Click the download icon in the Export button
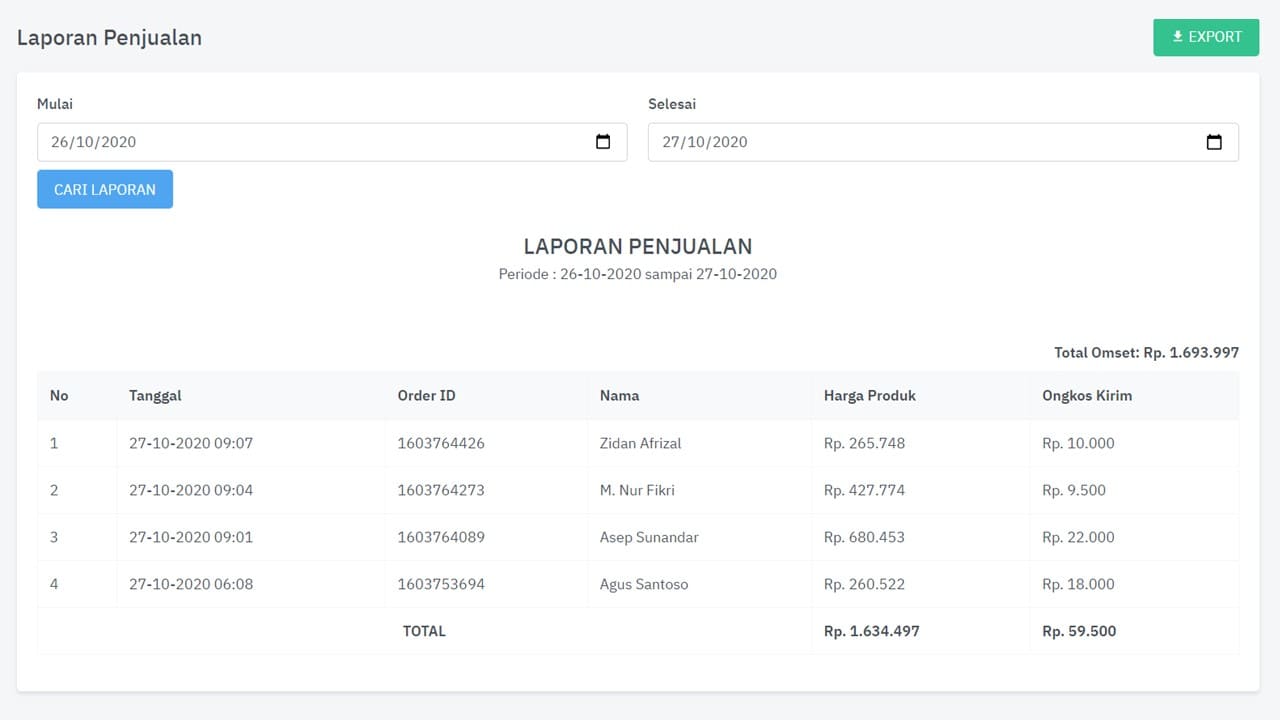This screenshot has height=720, width=1280. (1178, 37)
